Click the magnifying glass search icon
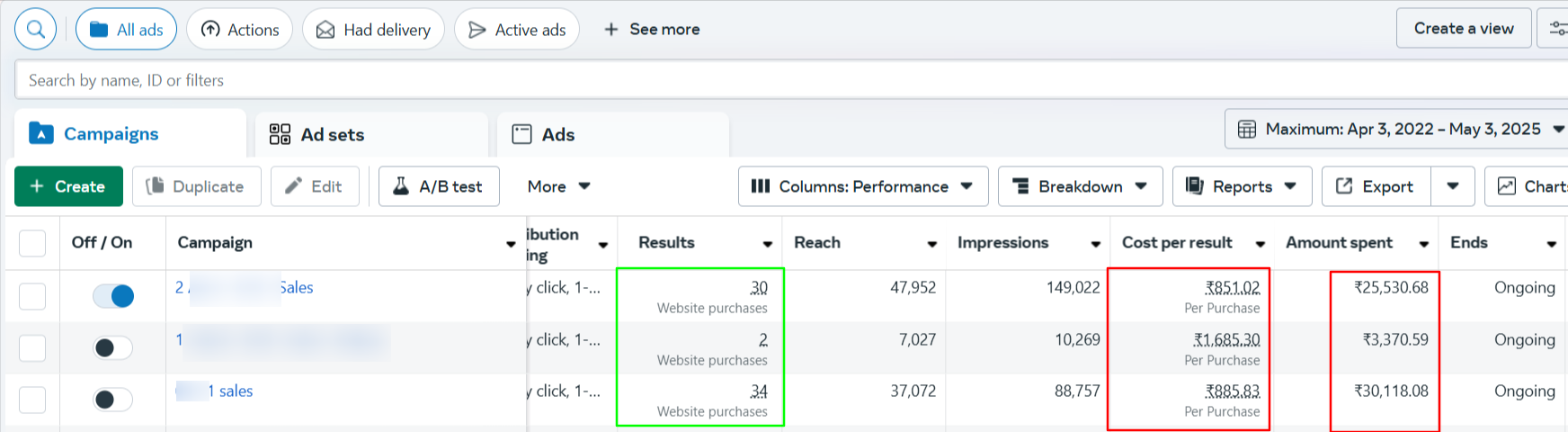The height and width of the screenshot is (432, 1568). (36, 30)
